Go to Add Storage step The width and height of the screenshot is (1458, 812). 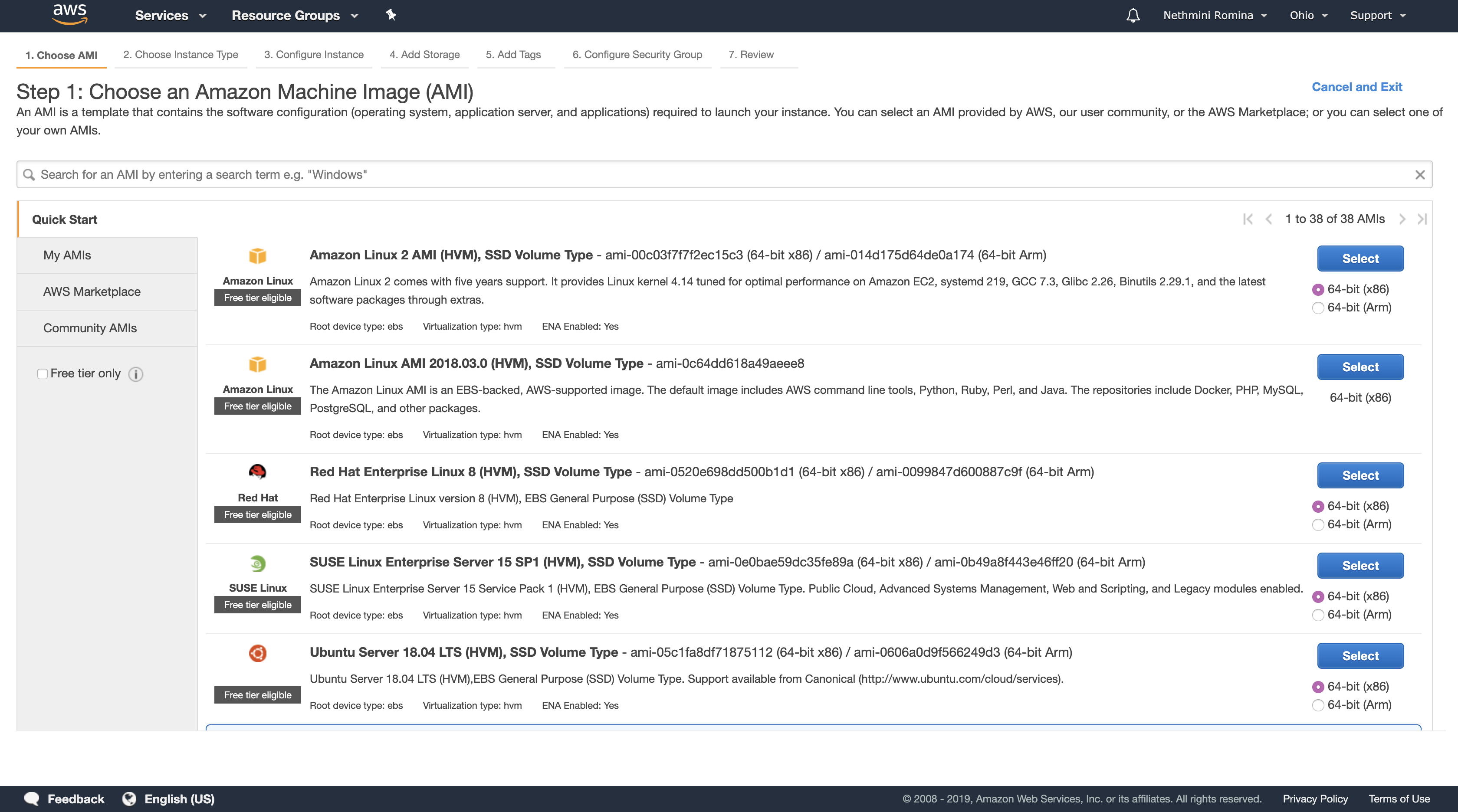424,55
